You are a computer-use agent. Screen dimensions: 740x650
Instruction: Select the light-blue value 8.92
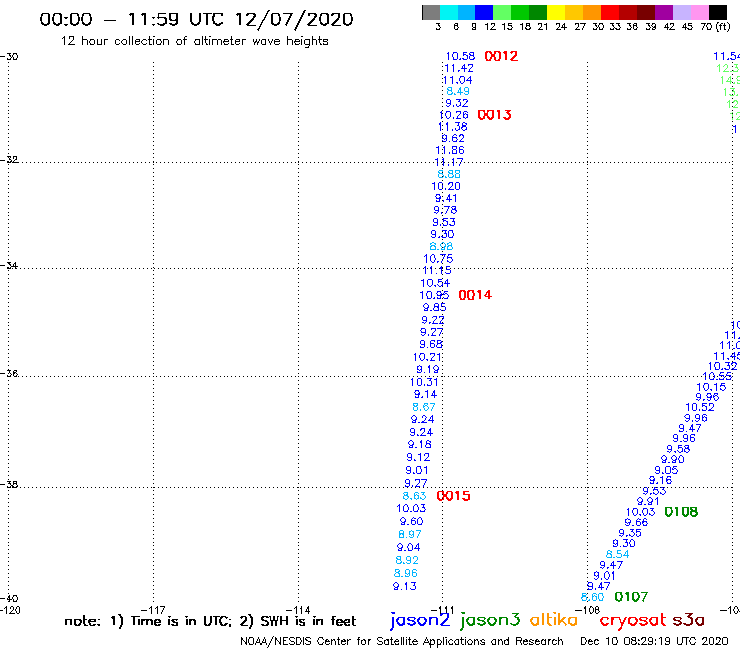(407, 560)
